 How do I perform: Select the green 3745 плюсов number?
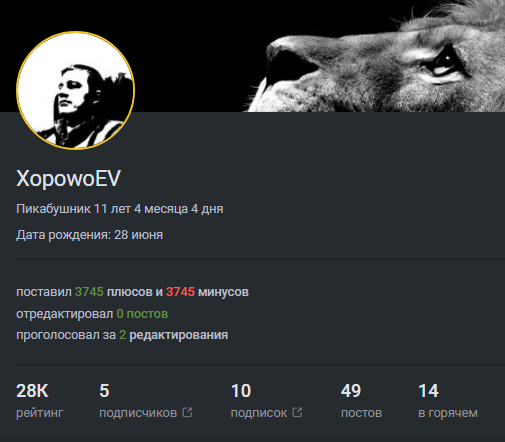click(89, 292)
